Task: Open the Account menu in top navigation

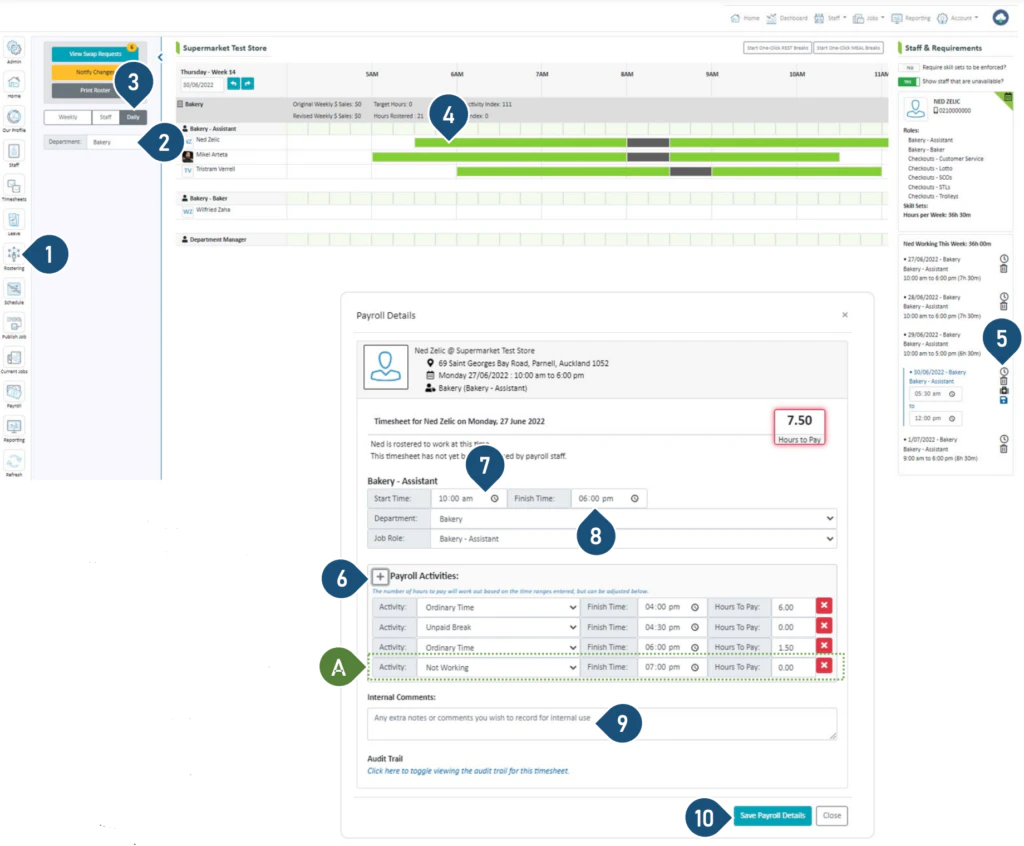Action: [x=958, y=18]
